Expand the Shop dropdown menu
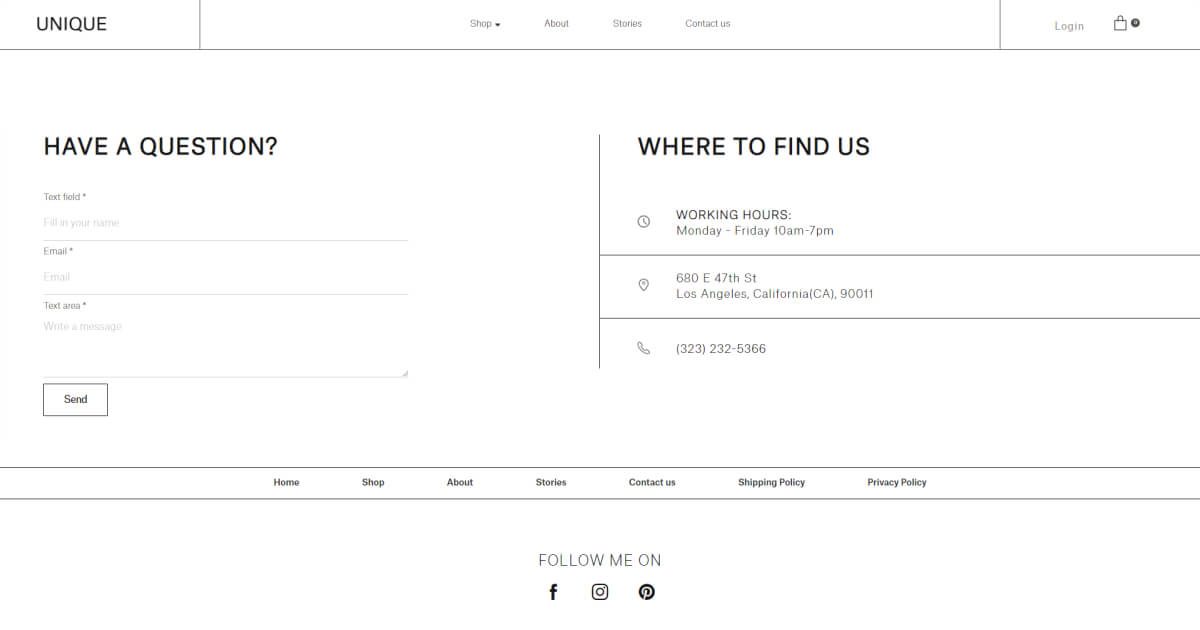Screen dimensions: 1200x630 (485, 24)
